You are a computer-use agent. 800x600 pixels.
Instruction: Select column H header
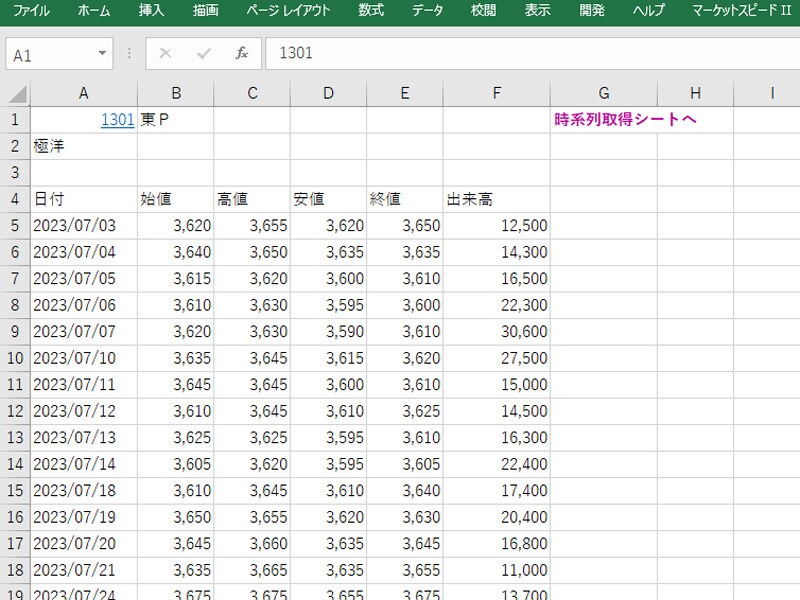pos(695,93)
